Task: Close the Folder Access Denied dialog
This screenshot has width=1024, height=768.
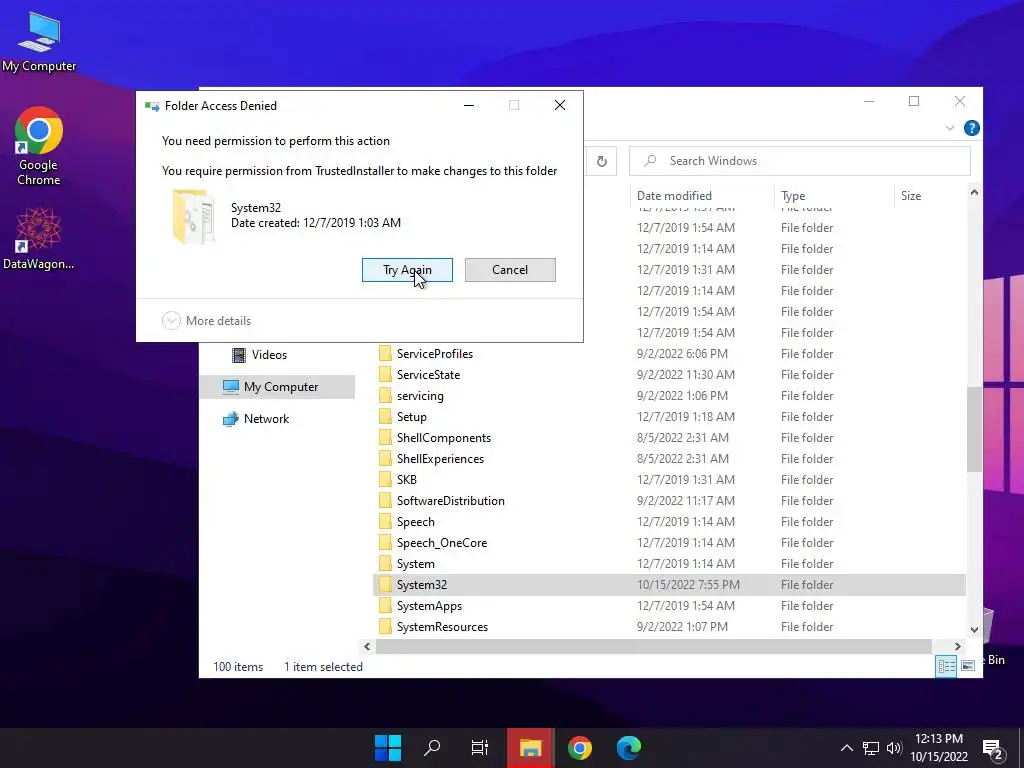Action: click(560, 105)
